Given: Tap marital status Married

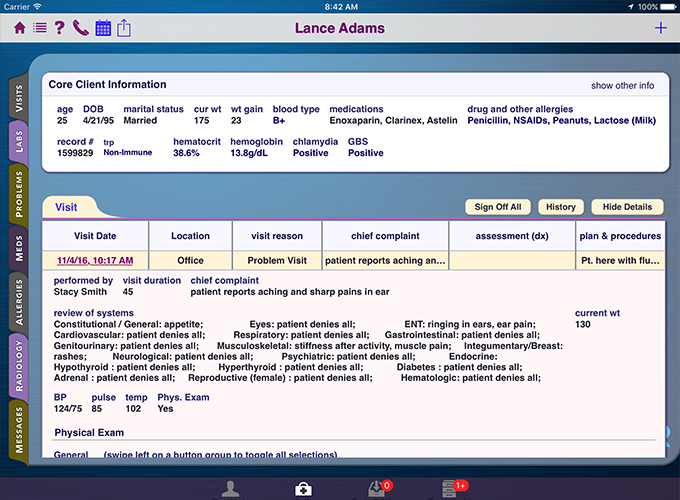Looking at the screenshot, I should click(140, 121).
